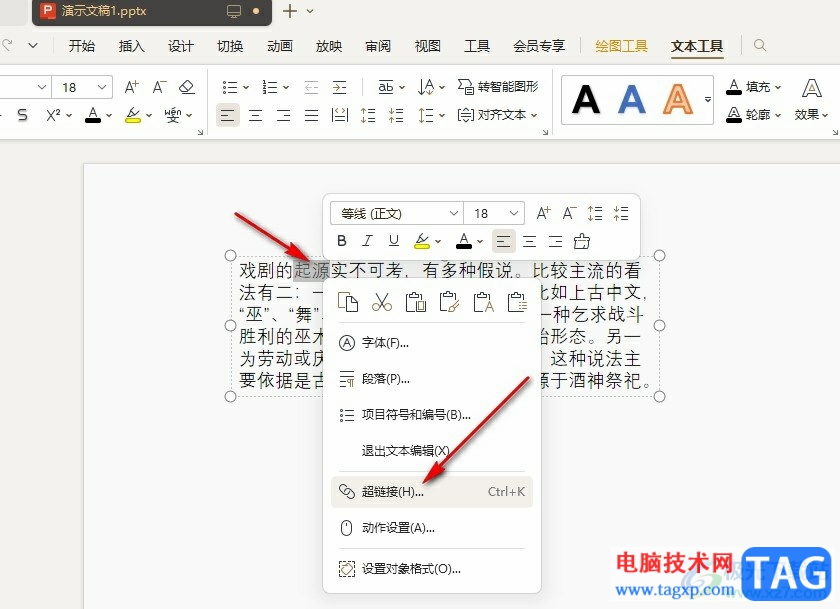
Task: Decrease indent level in the ribbon
Action: click(311, 87)
